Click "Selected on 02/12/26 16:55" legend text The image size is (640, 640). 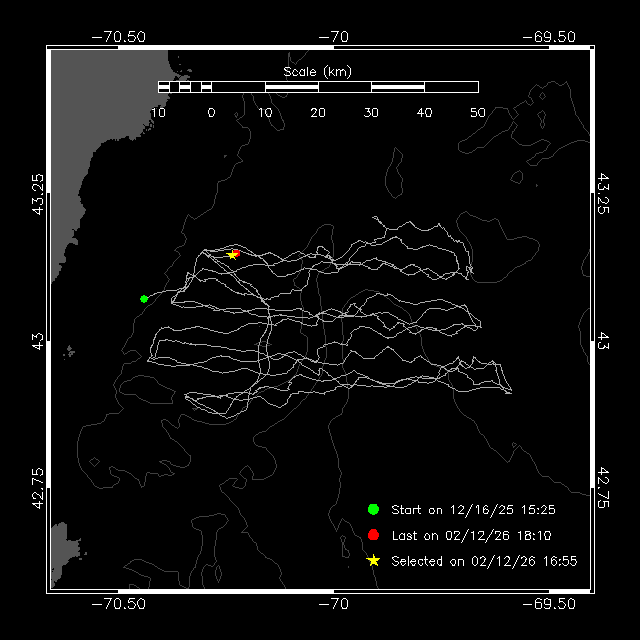click(x=483, y=561)
